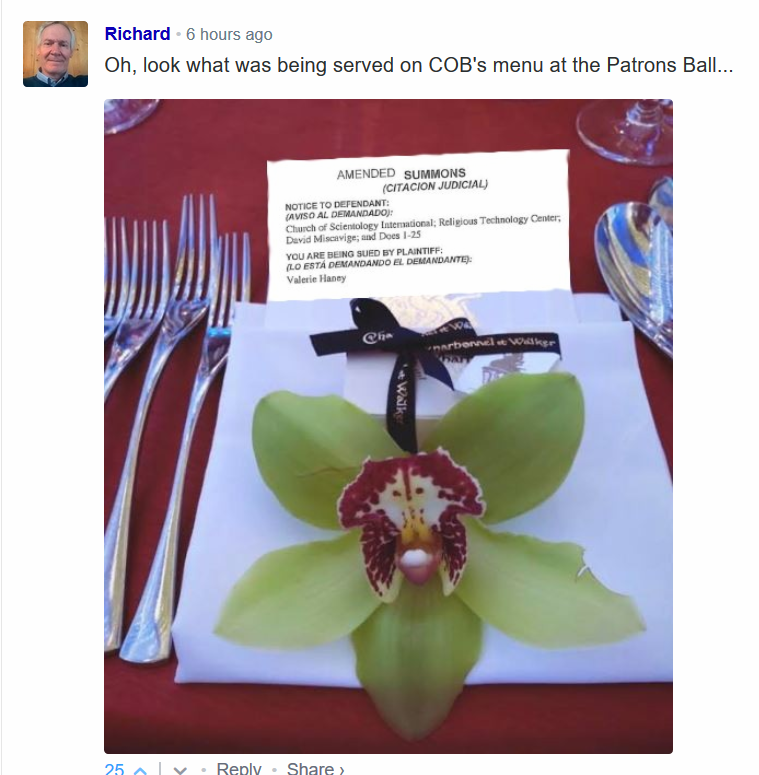Upvote Richard's comment with the up arrow
The width and height of the screenshot is (759, 775).
140,770
